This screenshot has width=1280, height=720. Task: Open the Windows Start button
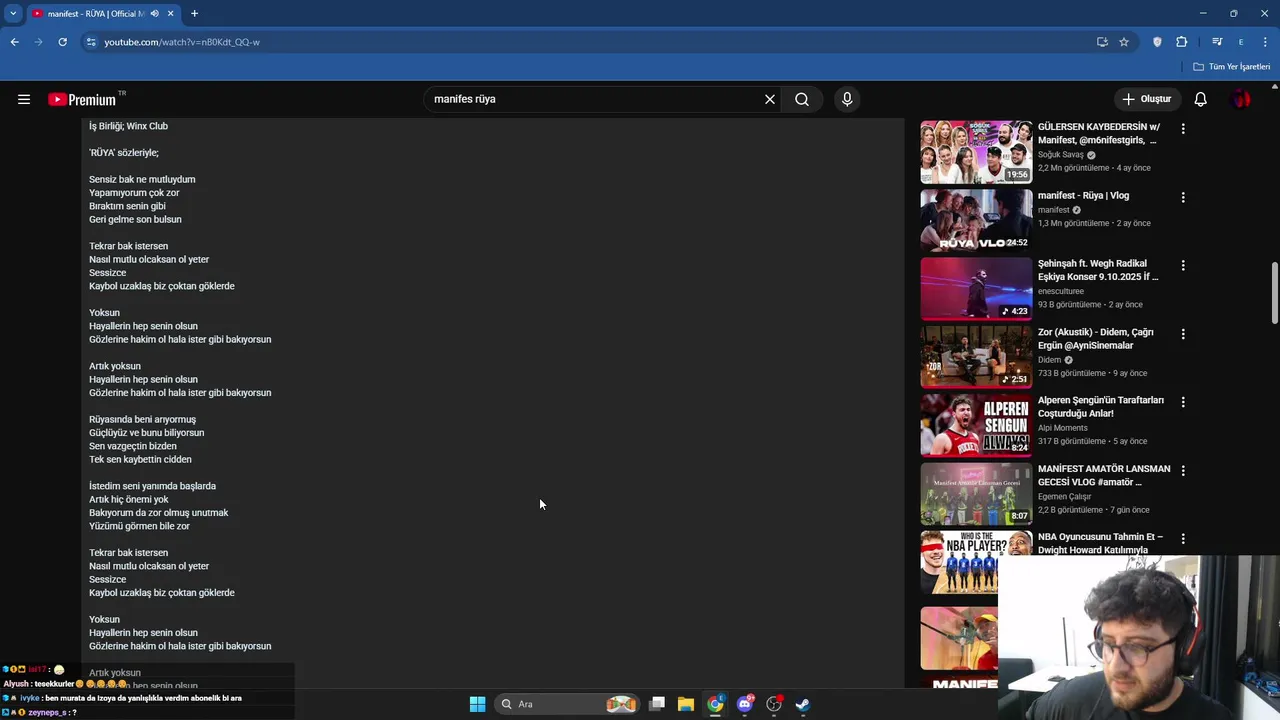[x=477, y=704]
